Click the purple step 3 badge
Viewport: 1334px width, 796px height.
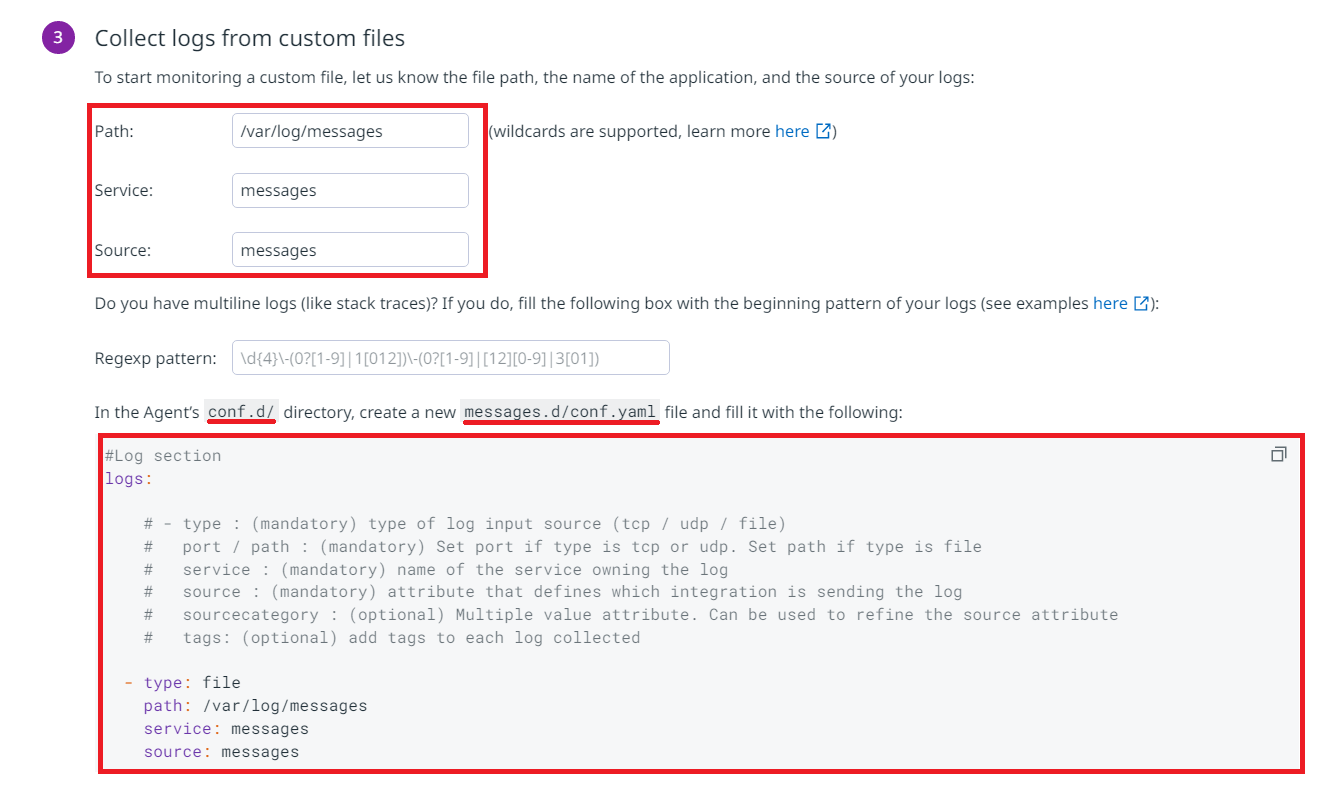coord(58,38)
